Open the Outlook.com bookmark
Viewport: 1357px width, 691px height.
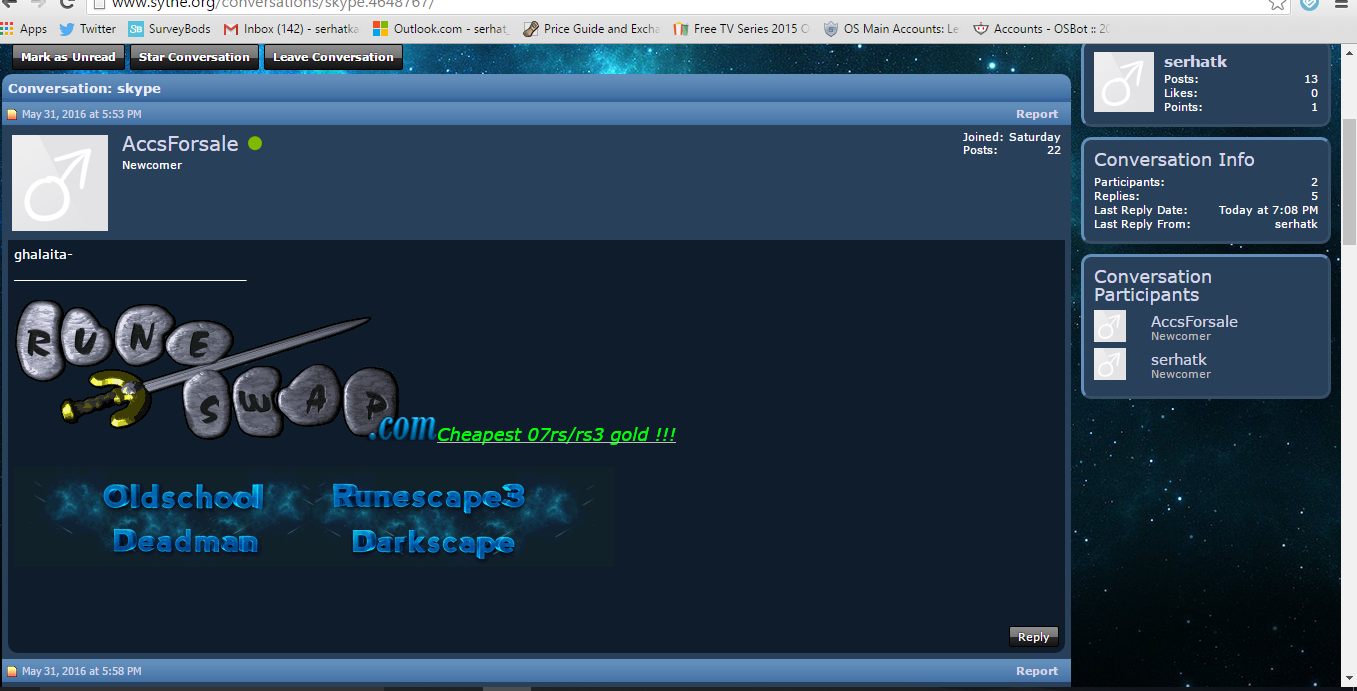tap(441, 29)
